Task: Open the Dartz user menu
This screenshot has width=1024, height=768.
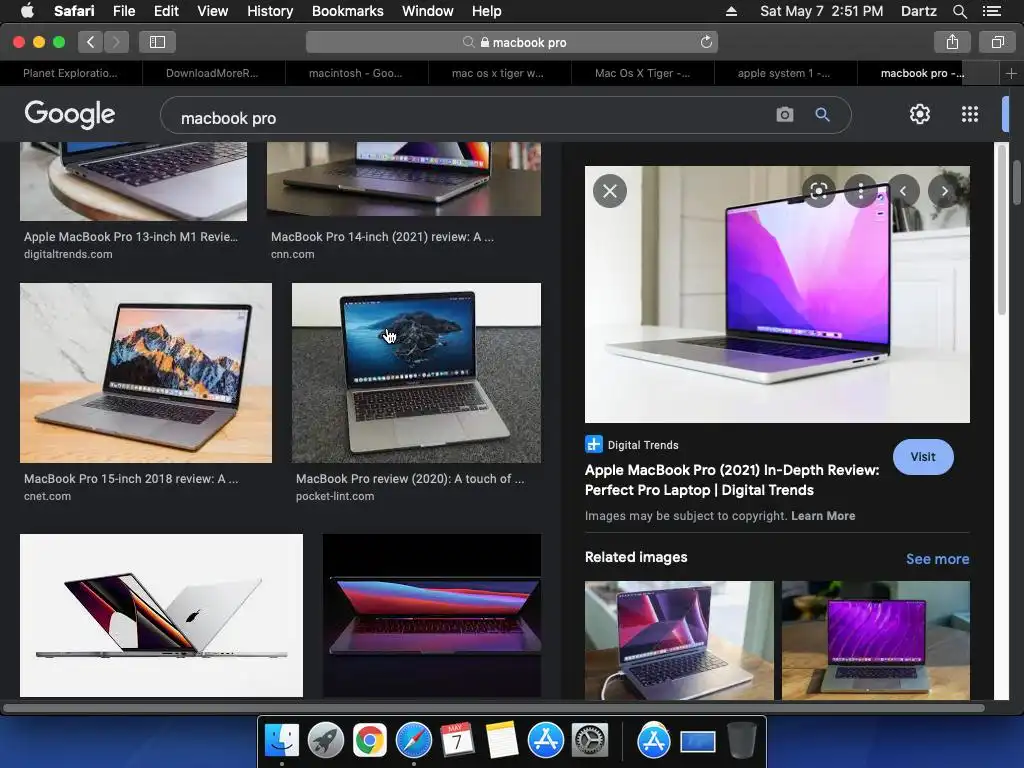Action: (918, 11)
